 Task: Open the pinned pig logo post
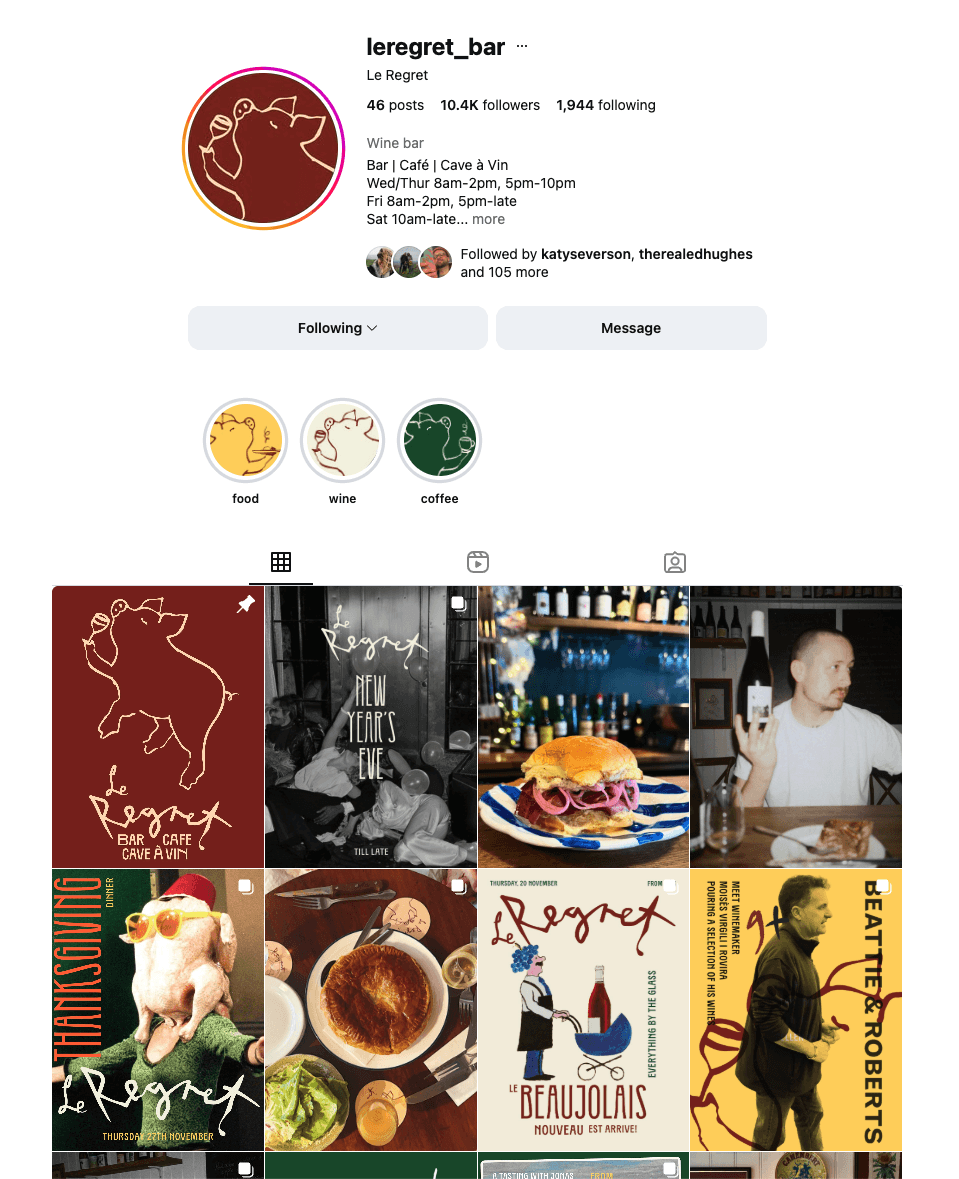(x=158, y=727)
